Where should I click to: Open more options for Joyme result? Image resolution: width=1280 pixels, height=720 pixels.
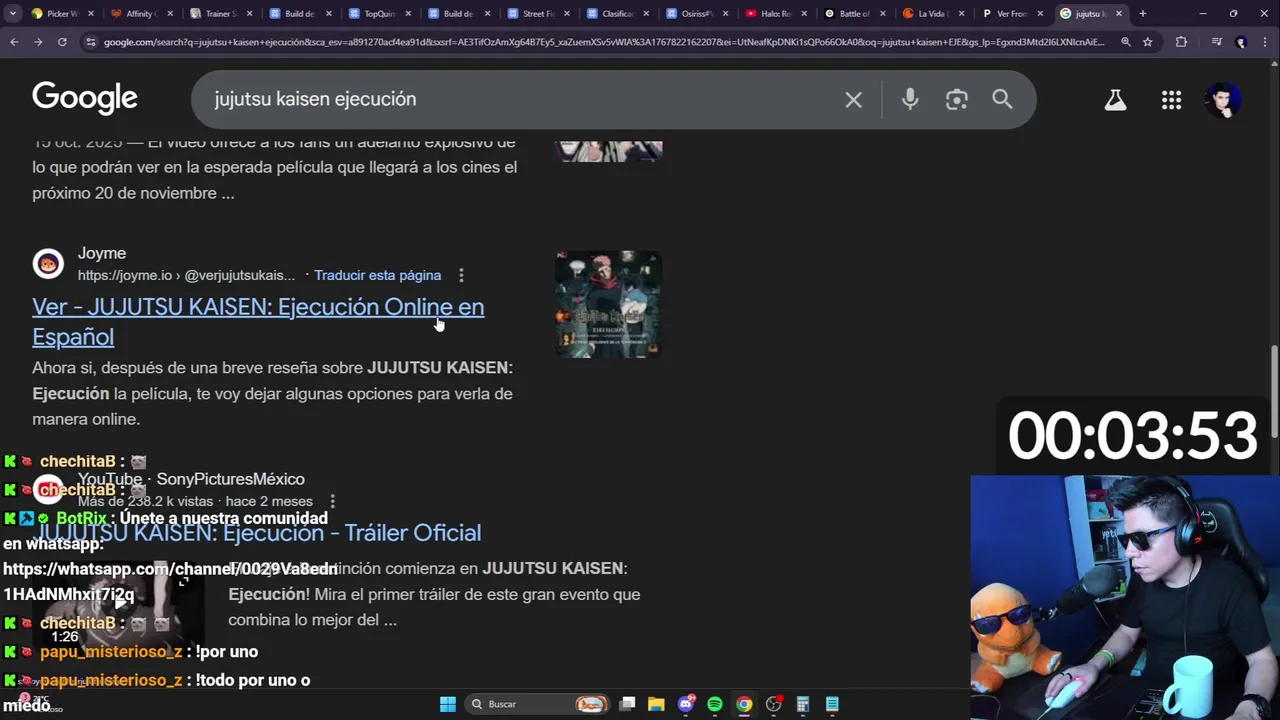(461, 275)
